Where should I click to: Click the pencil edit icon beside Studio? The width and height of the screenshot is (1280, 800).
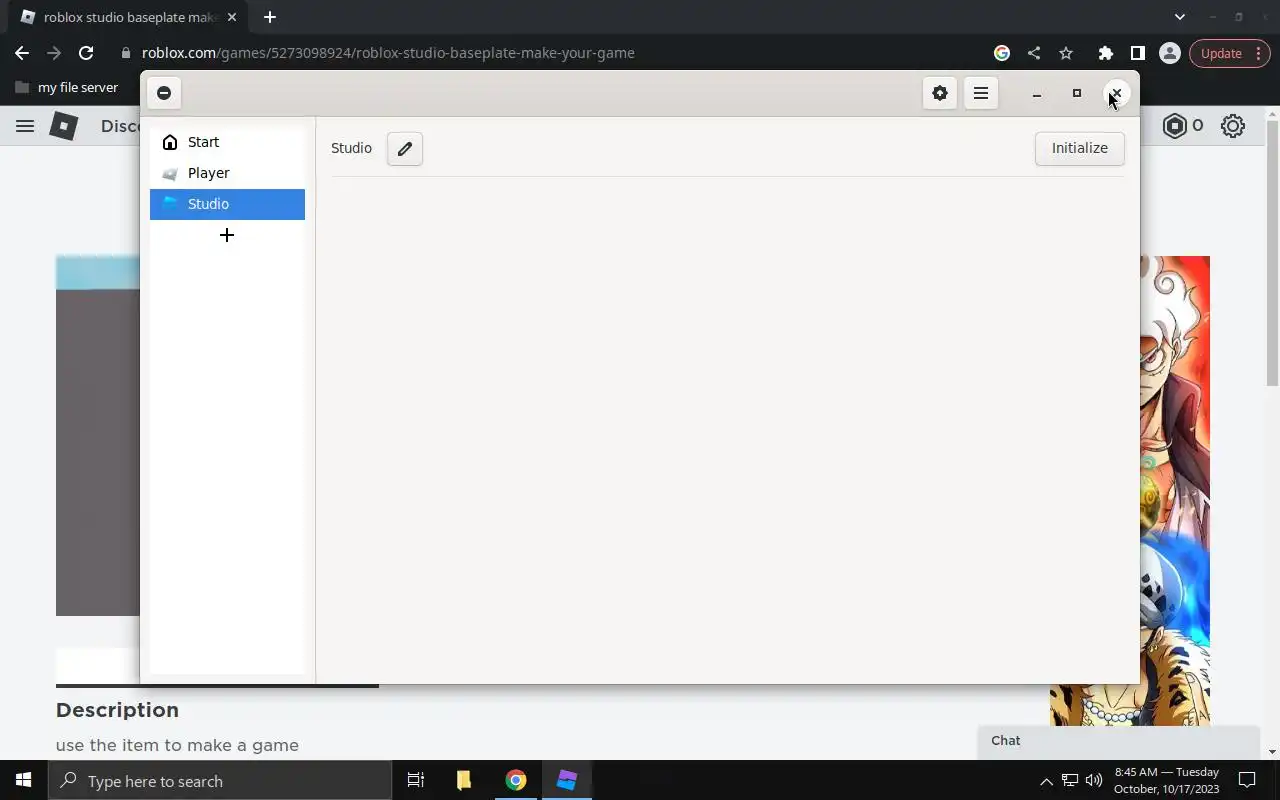tap(405, 148)
